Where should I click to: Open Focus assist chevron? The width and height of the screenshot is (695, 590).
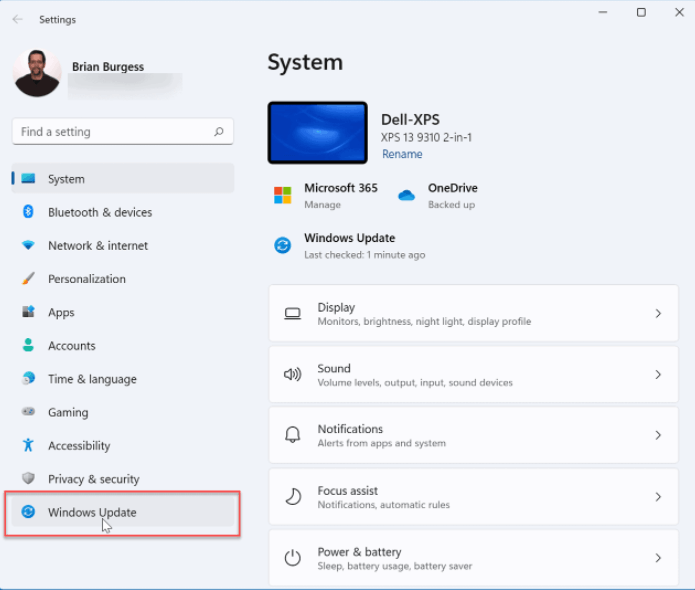658,497
